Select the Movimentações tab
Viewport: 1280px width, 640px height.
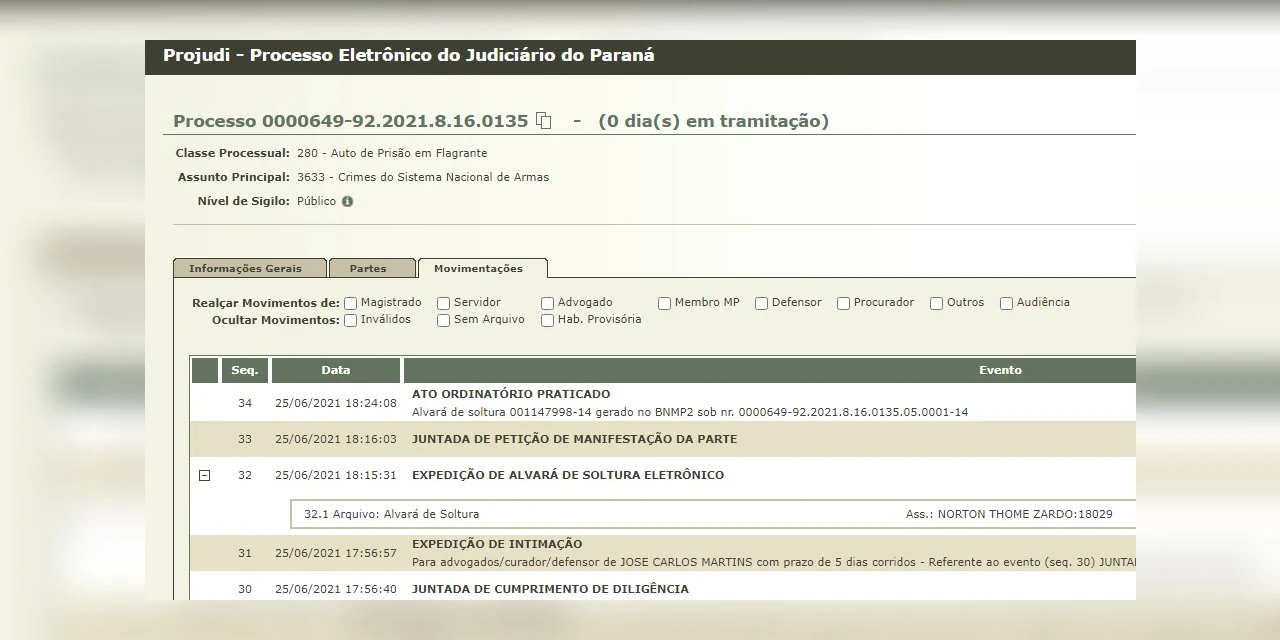click(x=478, y=268)
